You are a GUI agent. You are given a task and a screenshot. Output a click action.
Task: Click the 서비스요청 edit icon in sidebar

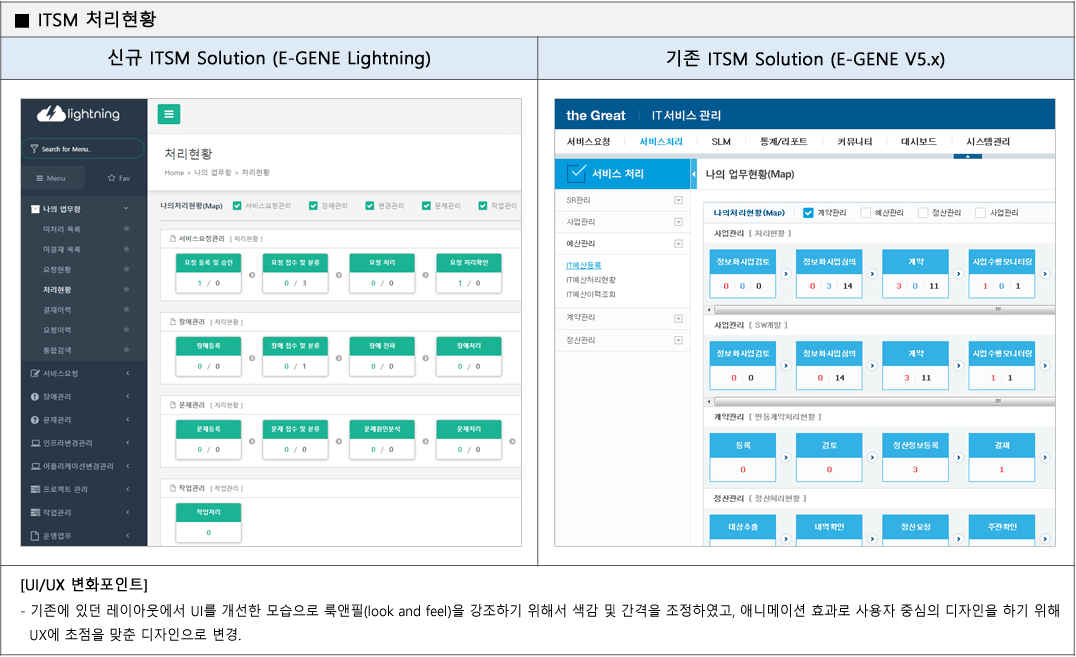(x=35, y=374)
